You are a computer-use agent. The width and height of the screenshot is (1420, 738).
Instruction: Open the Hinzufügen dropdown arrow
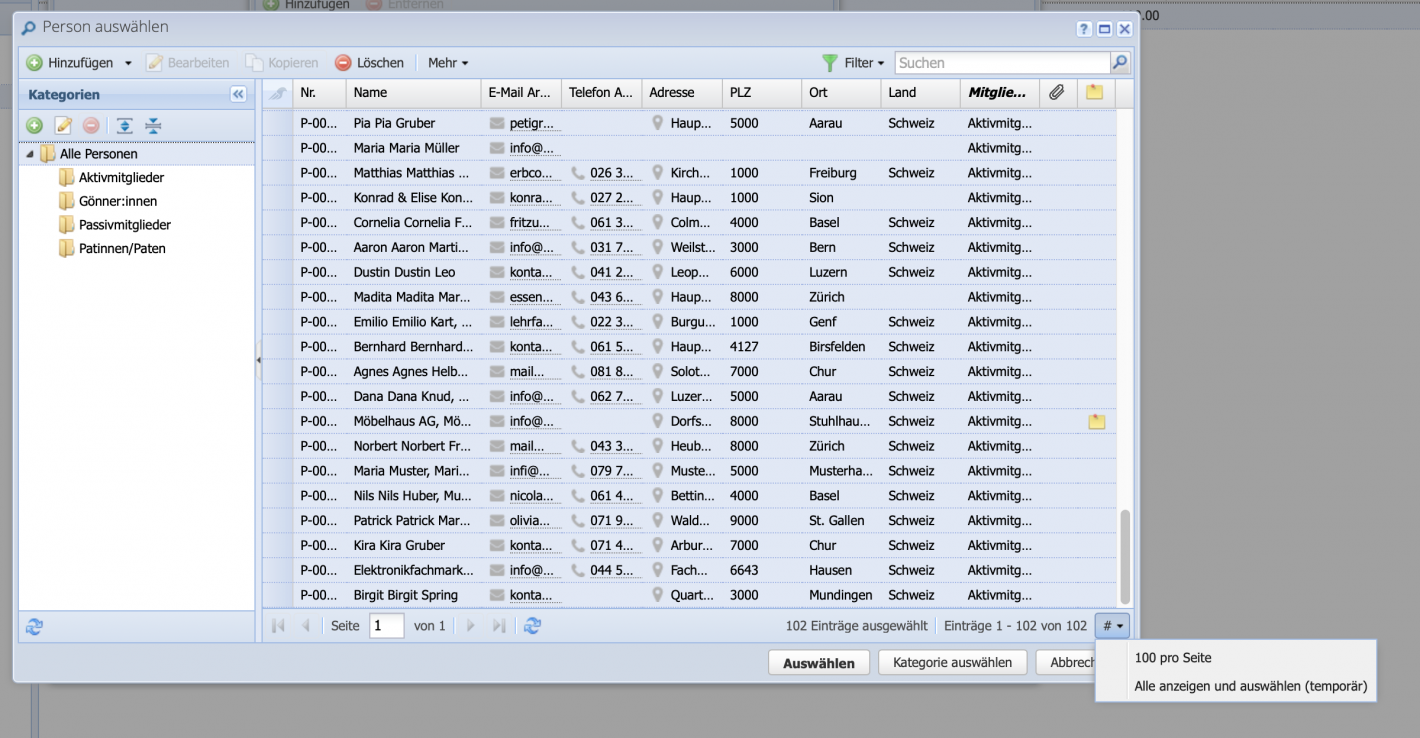pyautogui.click(x=128, y=62)
